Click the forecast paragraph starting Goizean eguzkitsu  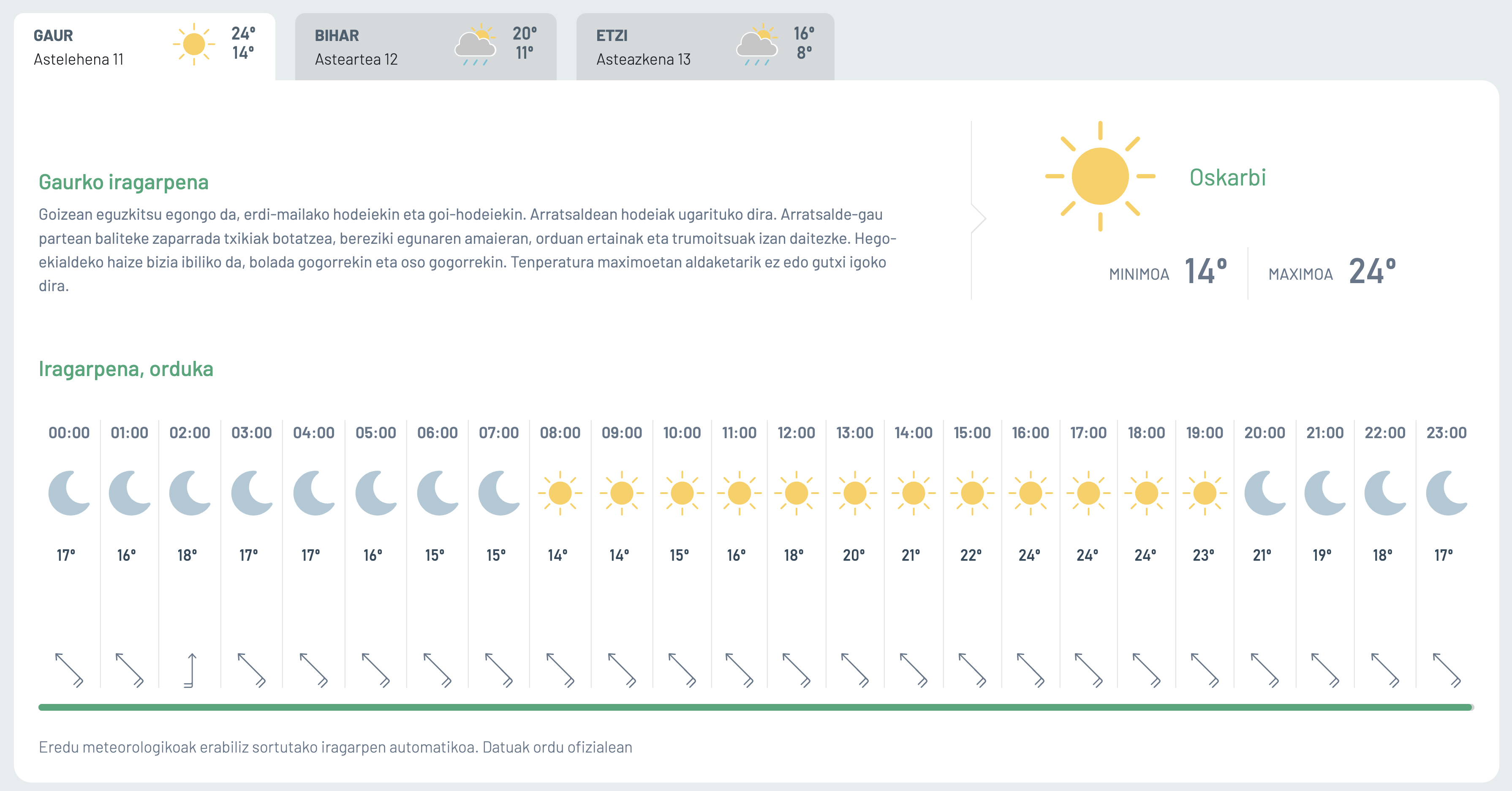[468, 250]
